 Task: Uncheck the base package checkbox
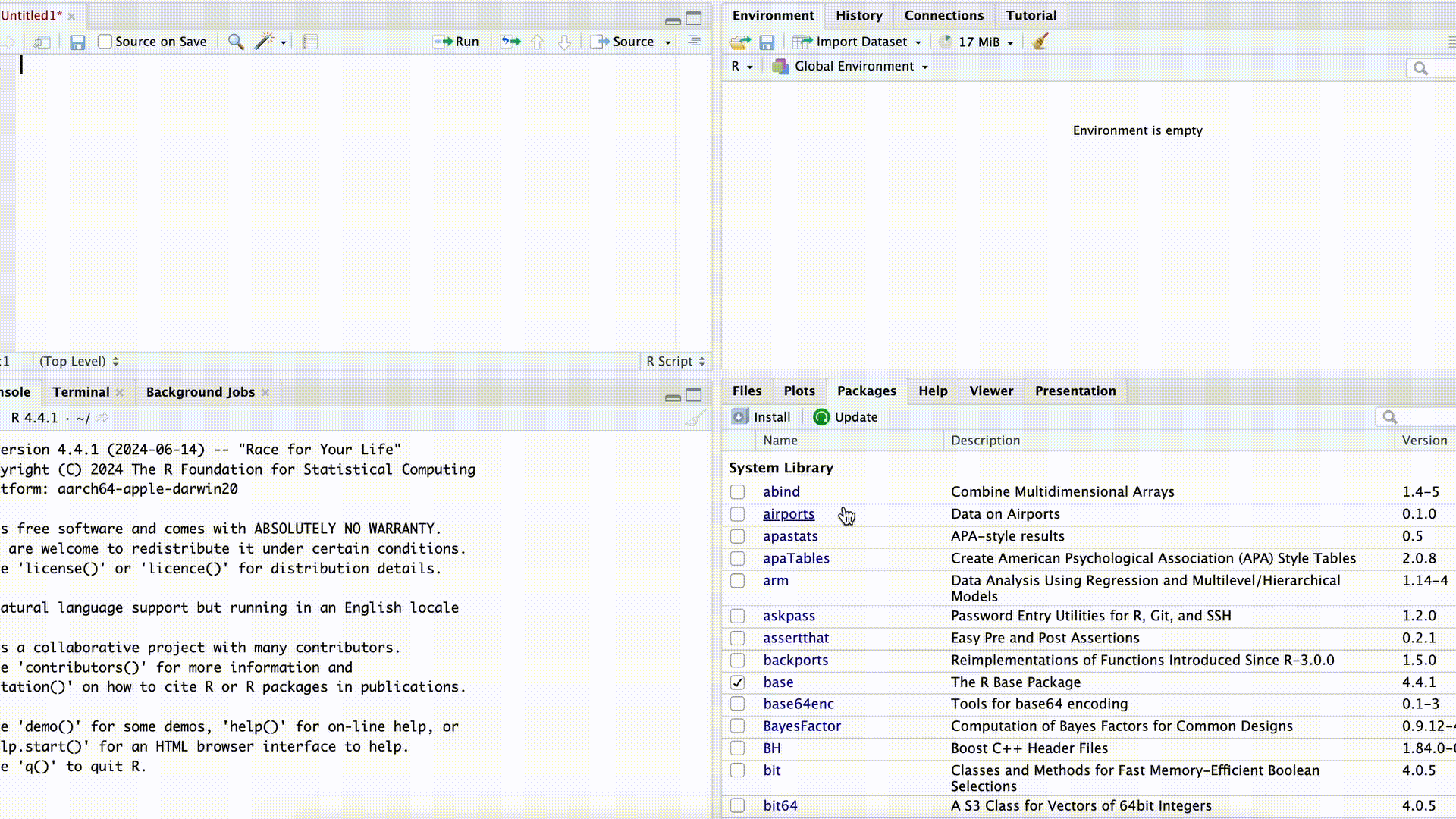tap(737, 682)
